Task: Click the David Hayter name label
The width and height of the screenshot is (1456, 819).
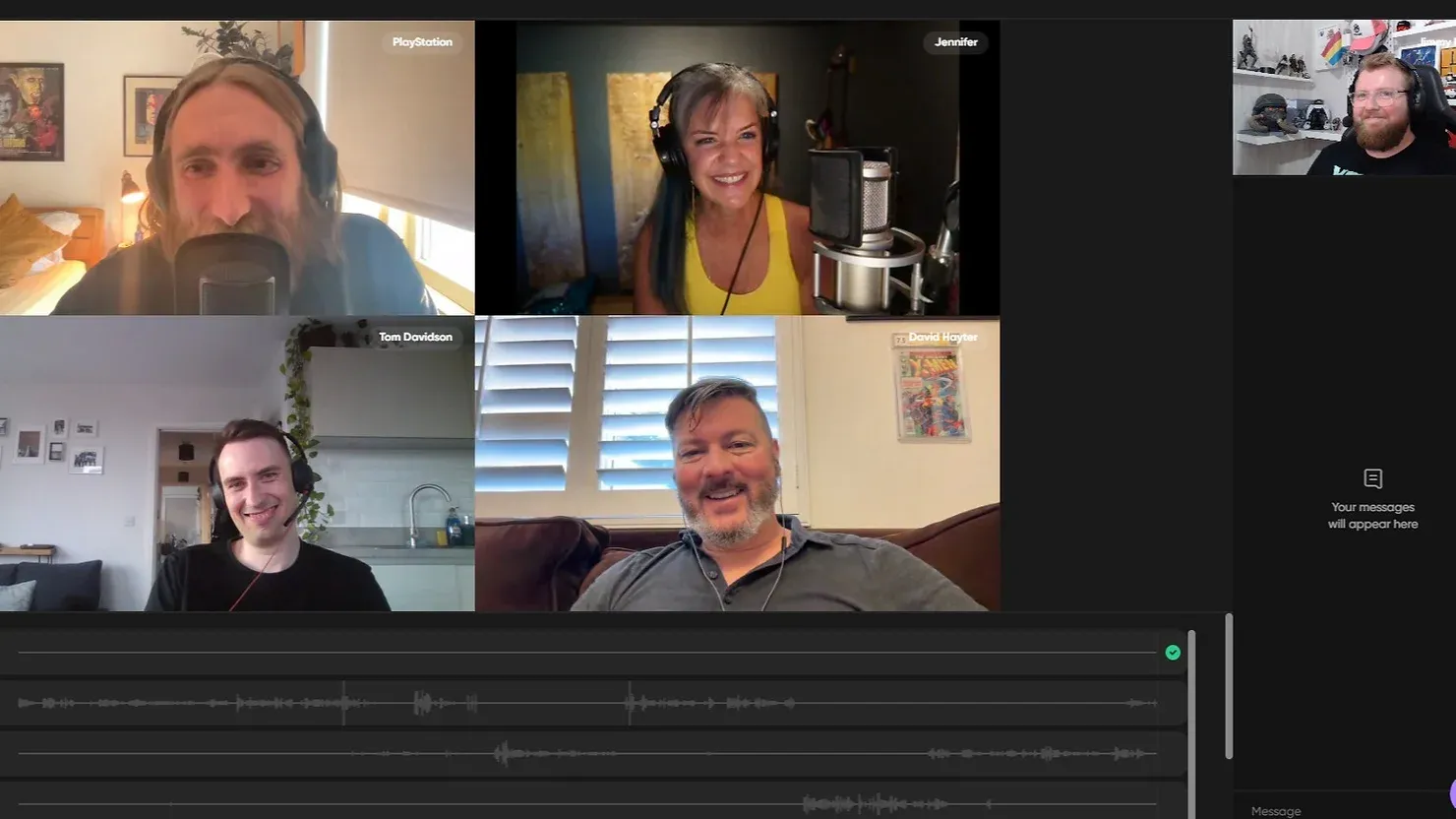Action: point(941,337)
